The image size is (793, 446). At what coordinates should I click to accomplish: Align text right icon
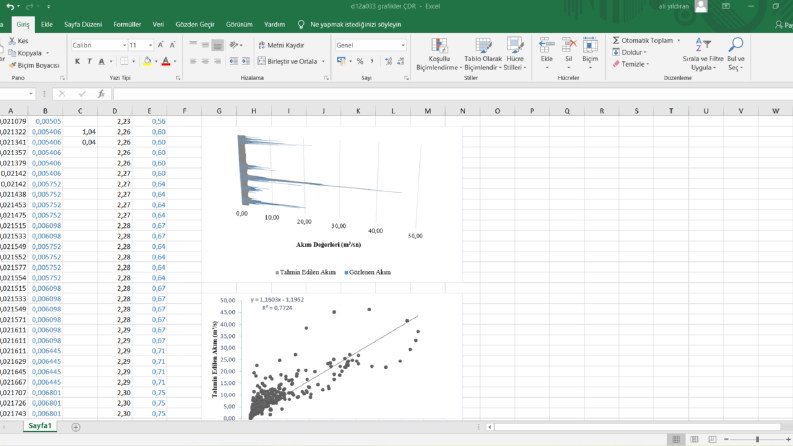[x=217, y=61]
